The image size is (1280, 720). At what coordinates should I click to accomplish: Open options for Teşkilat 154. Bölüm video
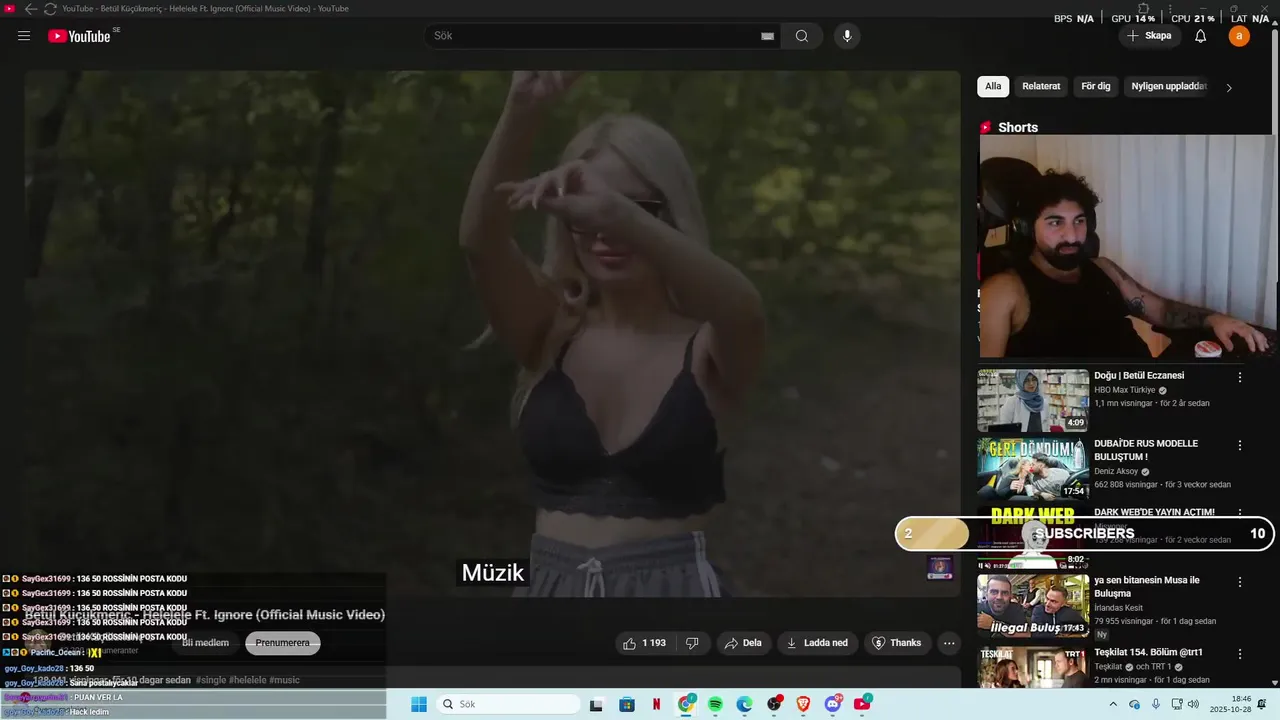(1240, 654)
